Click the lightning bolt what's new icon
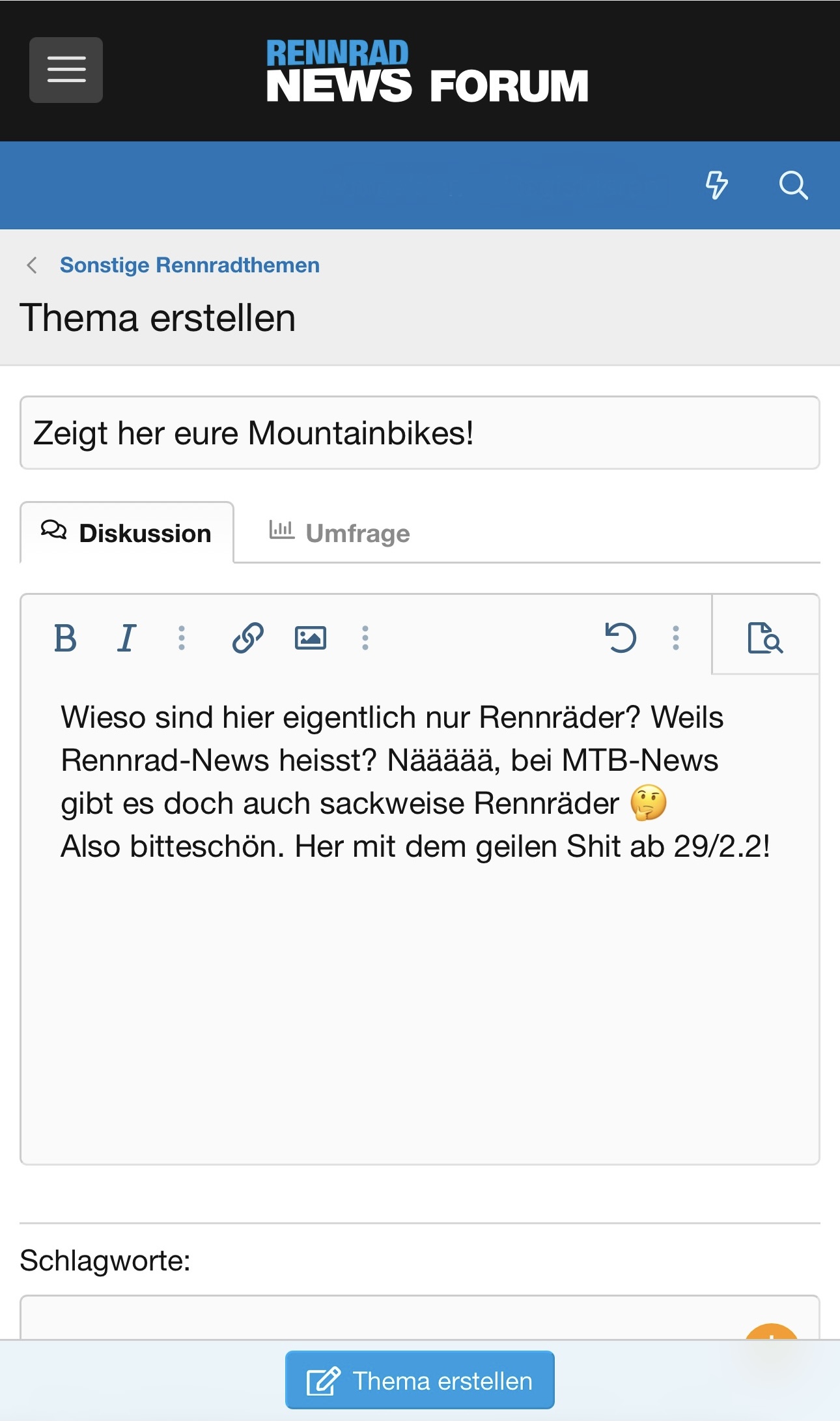Screen dimensions: 840x1421 716,185
